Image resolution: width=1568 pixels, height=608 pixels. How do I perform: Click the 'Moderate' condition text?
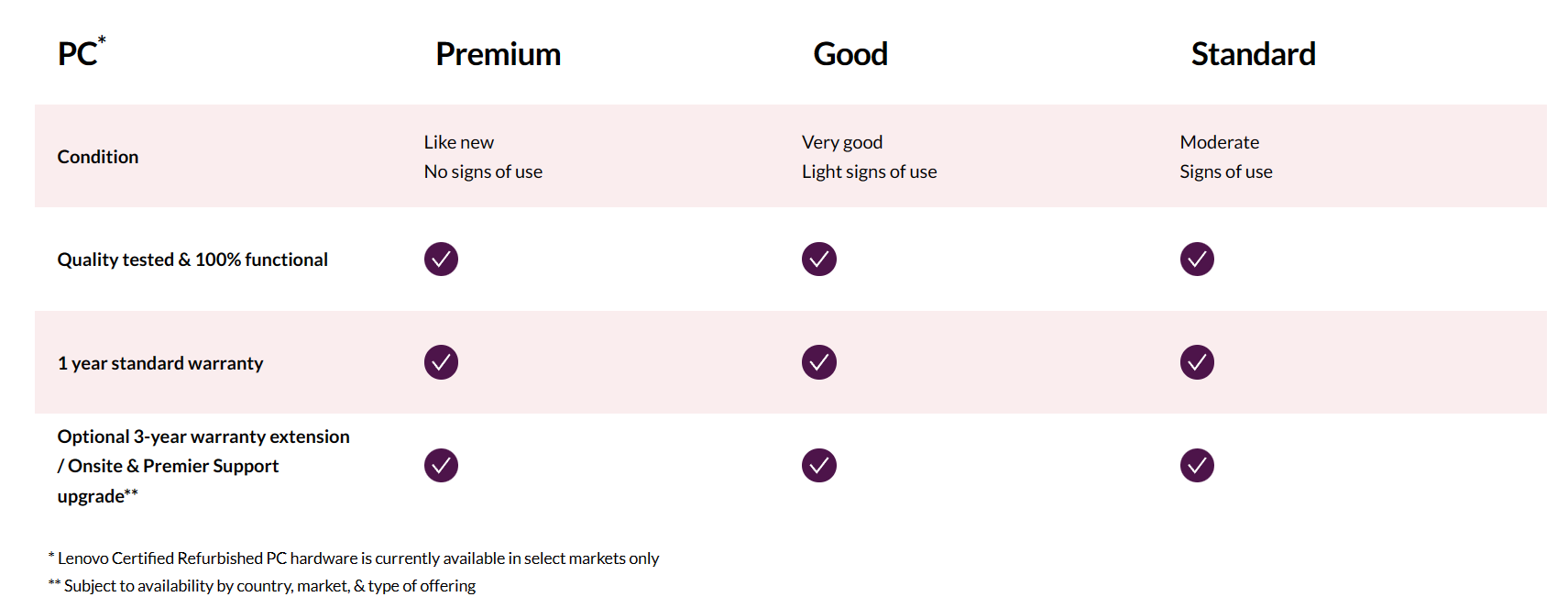coord(1219,142)
